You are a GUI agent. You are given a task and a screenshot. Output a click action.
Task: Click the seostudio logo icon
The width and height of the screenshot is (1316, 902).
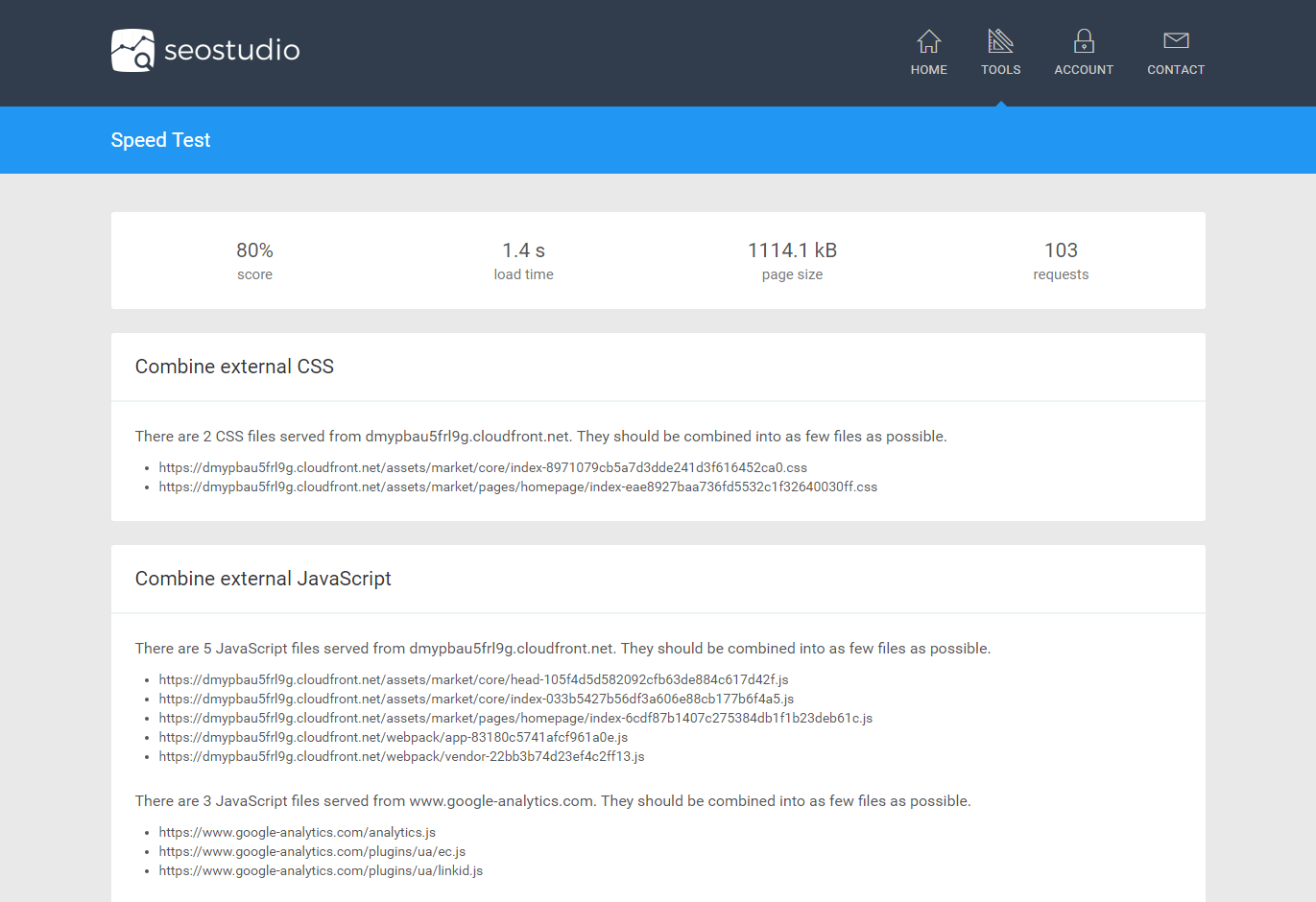point(132,50)
